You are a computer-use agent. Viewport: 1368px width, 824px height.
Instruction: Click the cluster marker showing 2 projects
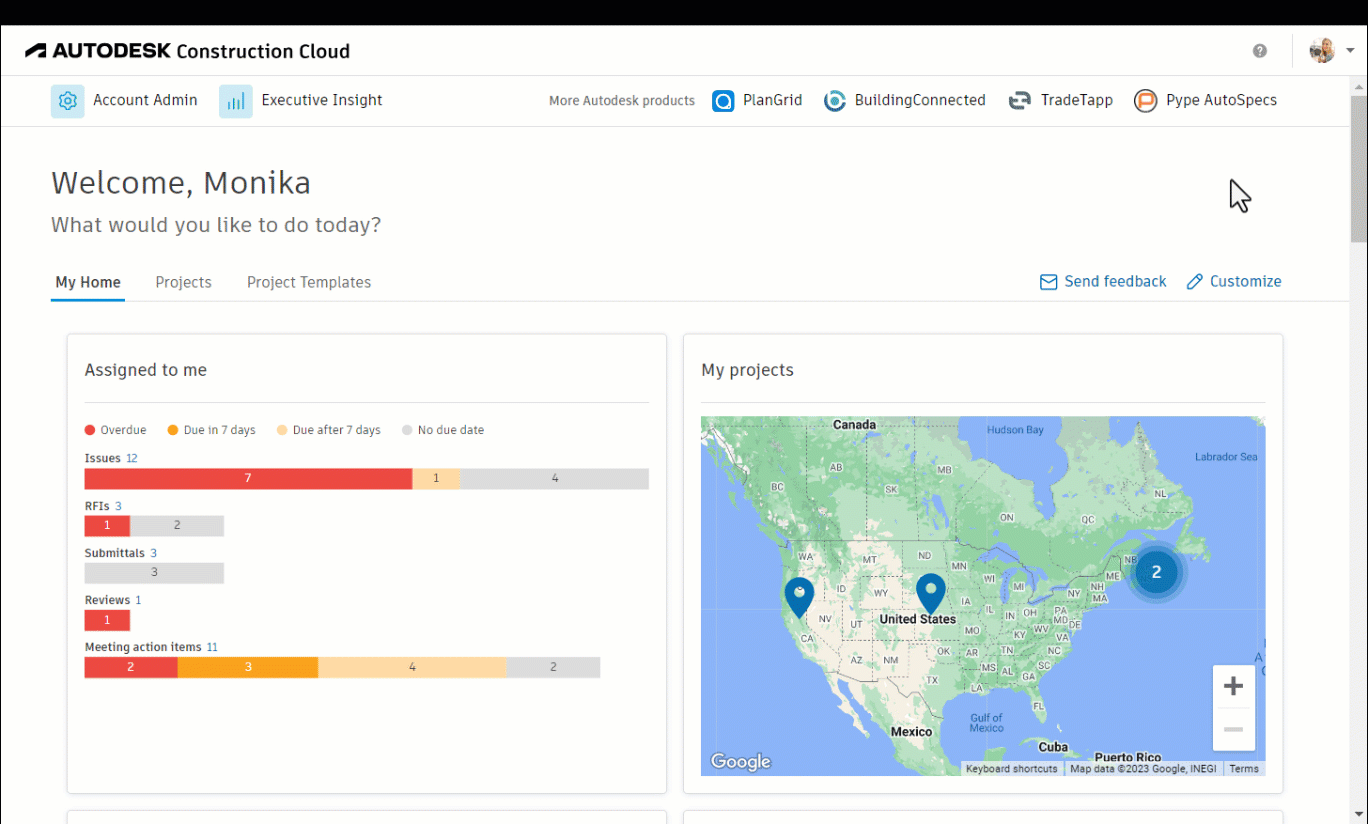pyautogui.click(x=1156, y=572)
